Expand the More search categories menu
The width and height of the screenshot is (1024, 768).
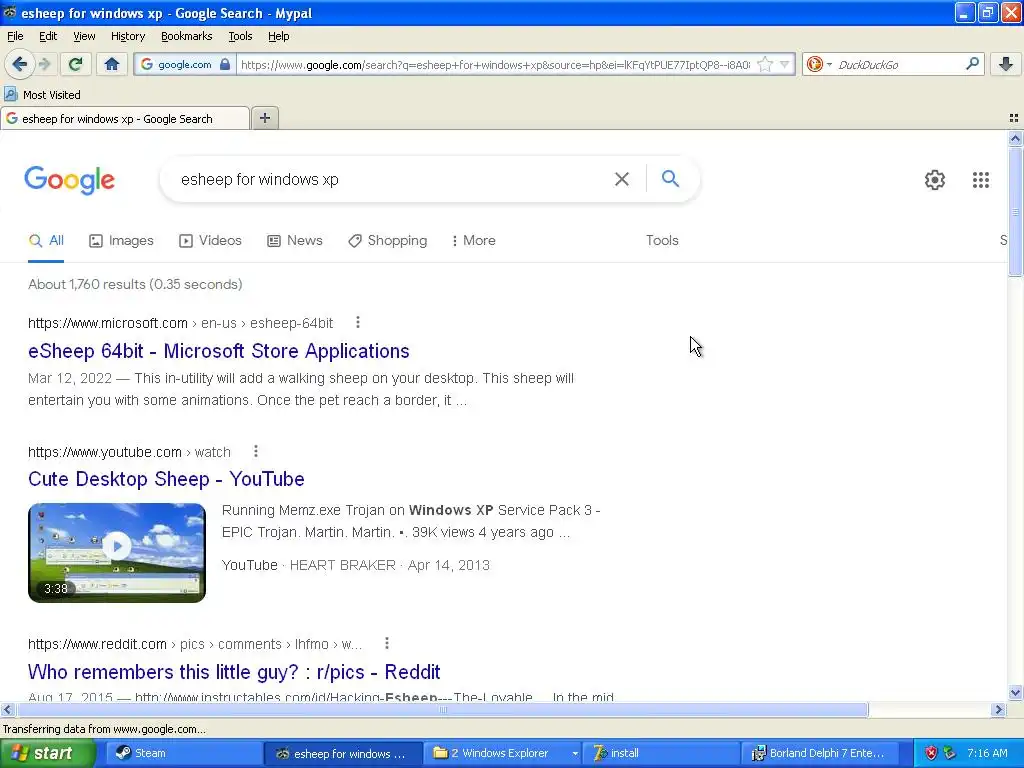pyautogui.click(x=473, y=240)
